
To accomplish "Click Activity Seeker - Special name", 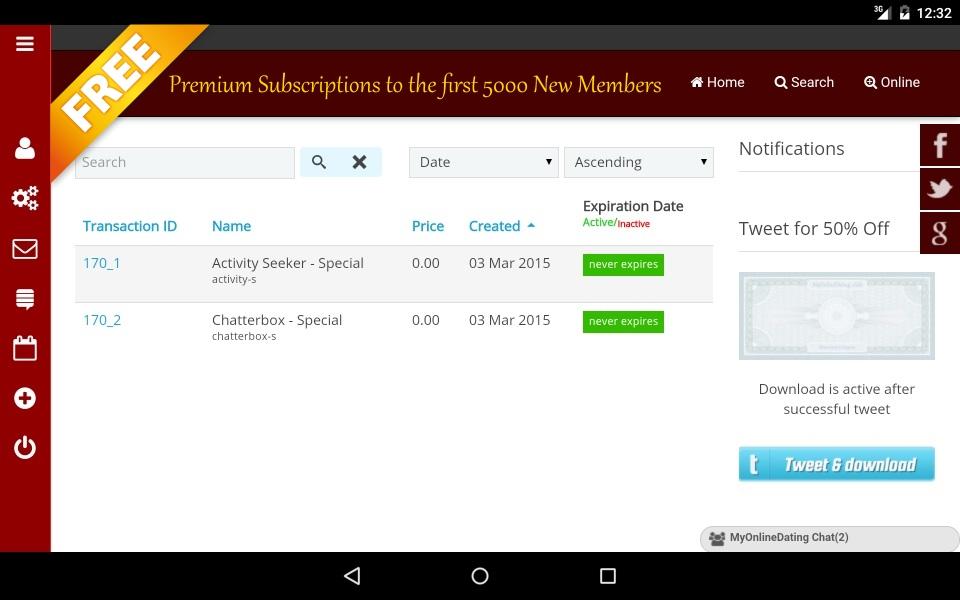I will pos(288,263).
